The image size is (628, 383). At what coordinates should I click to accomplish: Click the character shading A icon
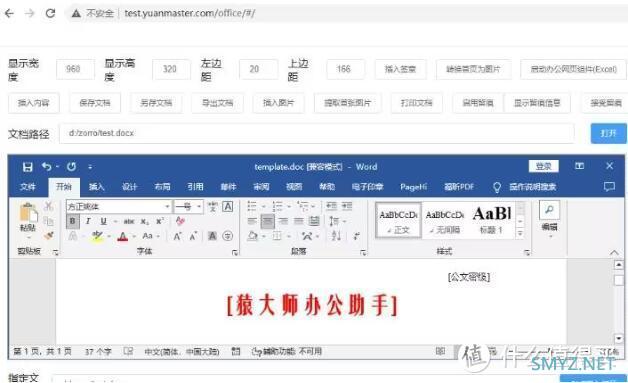(212, 236)
